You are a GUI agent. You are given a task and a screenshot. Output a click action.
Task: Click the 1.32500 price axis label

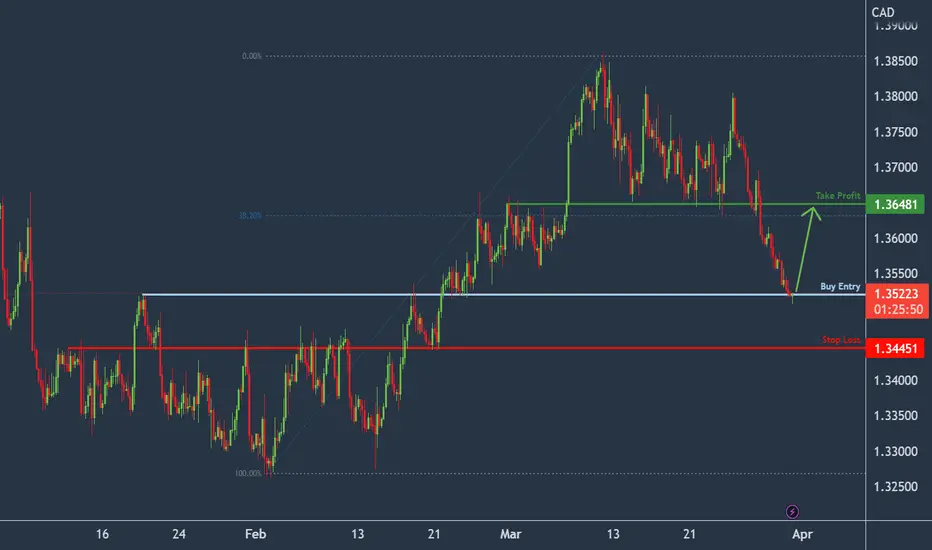895,487
